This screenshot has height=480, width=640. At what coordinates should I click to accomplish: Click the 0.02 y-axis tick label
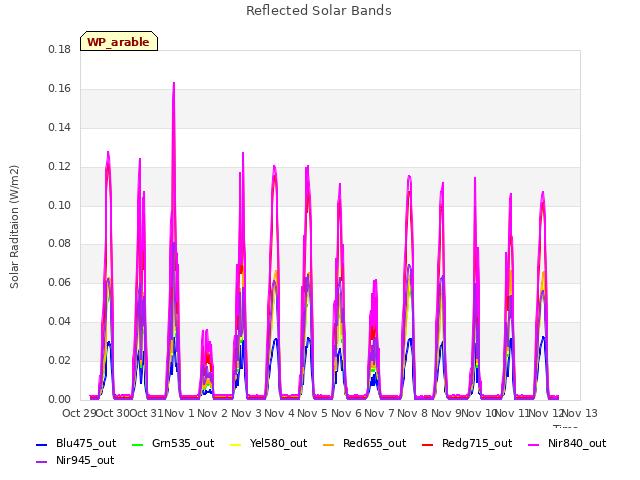[x=60, y=360]
